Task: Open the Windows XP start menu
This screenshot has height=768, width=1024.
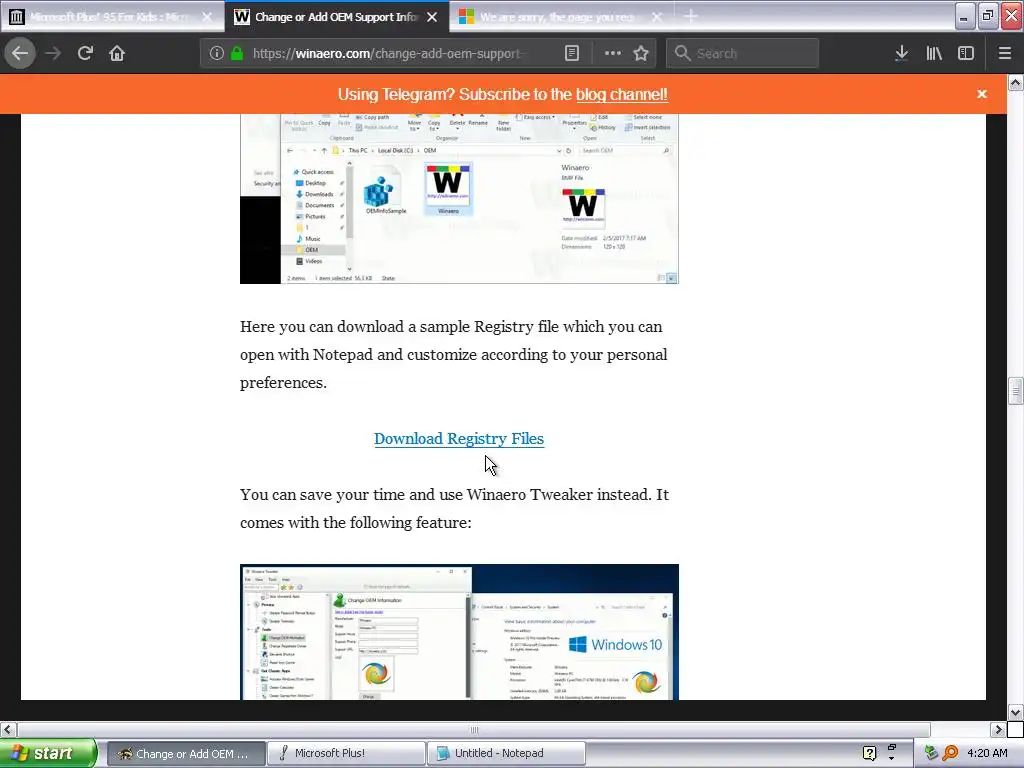Action: click(48, 753)
